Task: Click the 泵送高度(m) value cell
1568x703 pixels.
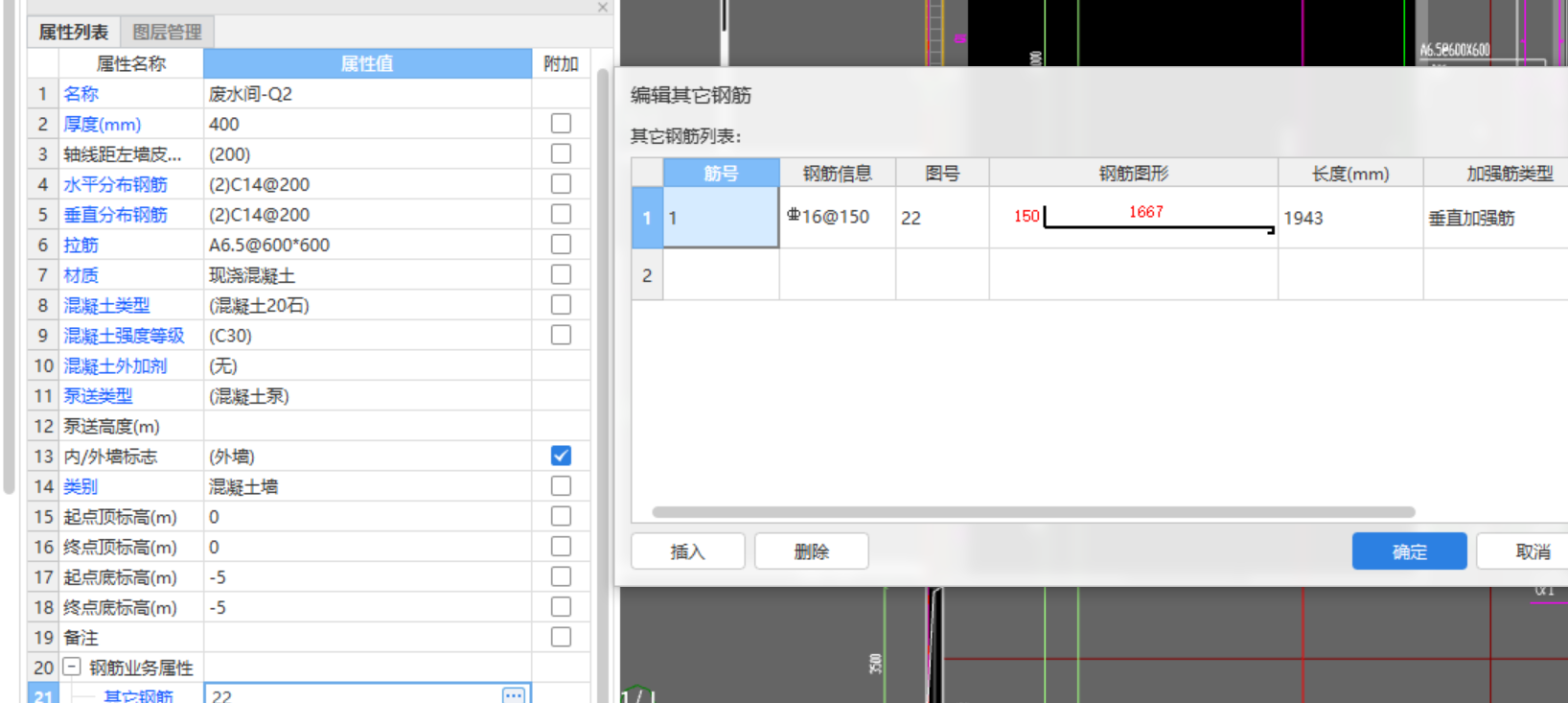Action: 367,426
